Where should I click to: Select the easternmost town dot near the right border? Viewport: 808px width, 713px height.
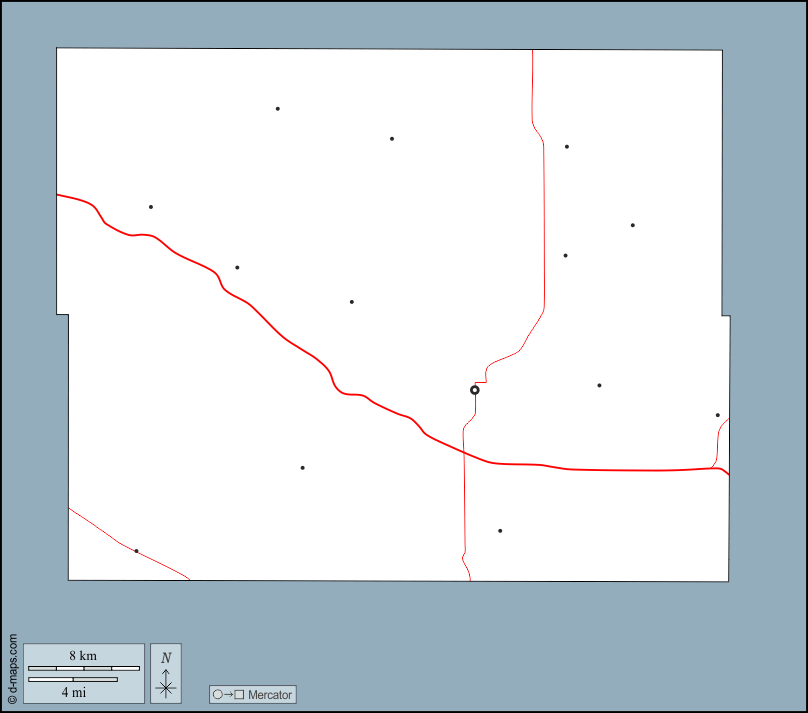717,415
